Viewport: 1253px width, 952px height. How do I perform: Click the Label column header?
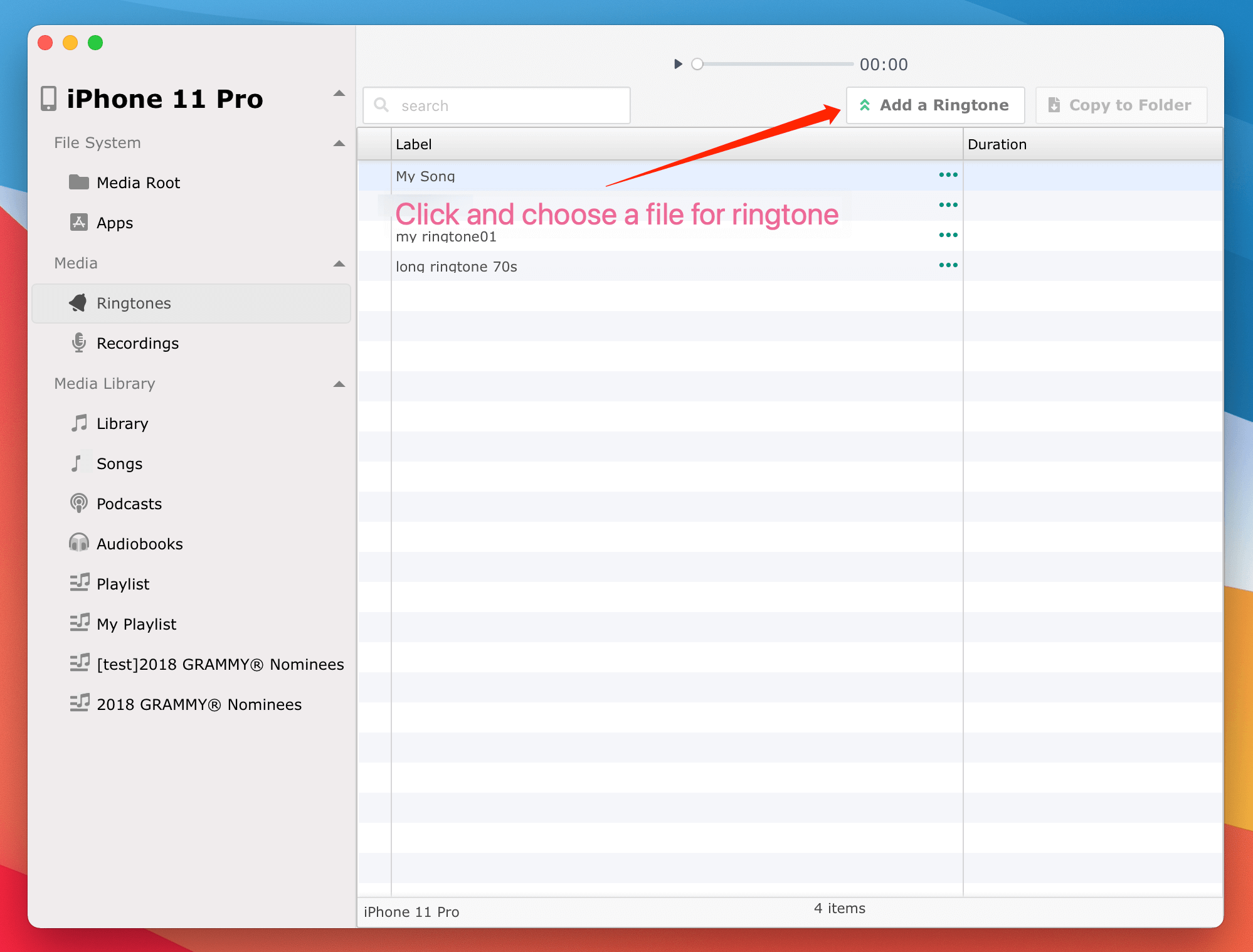pos(677,144)
